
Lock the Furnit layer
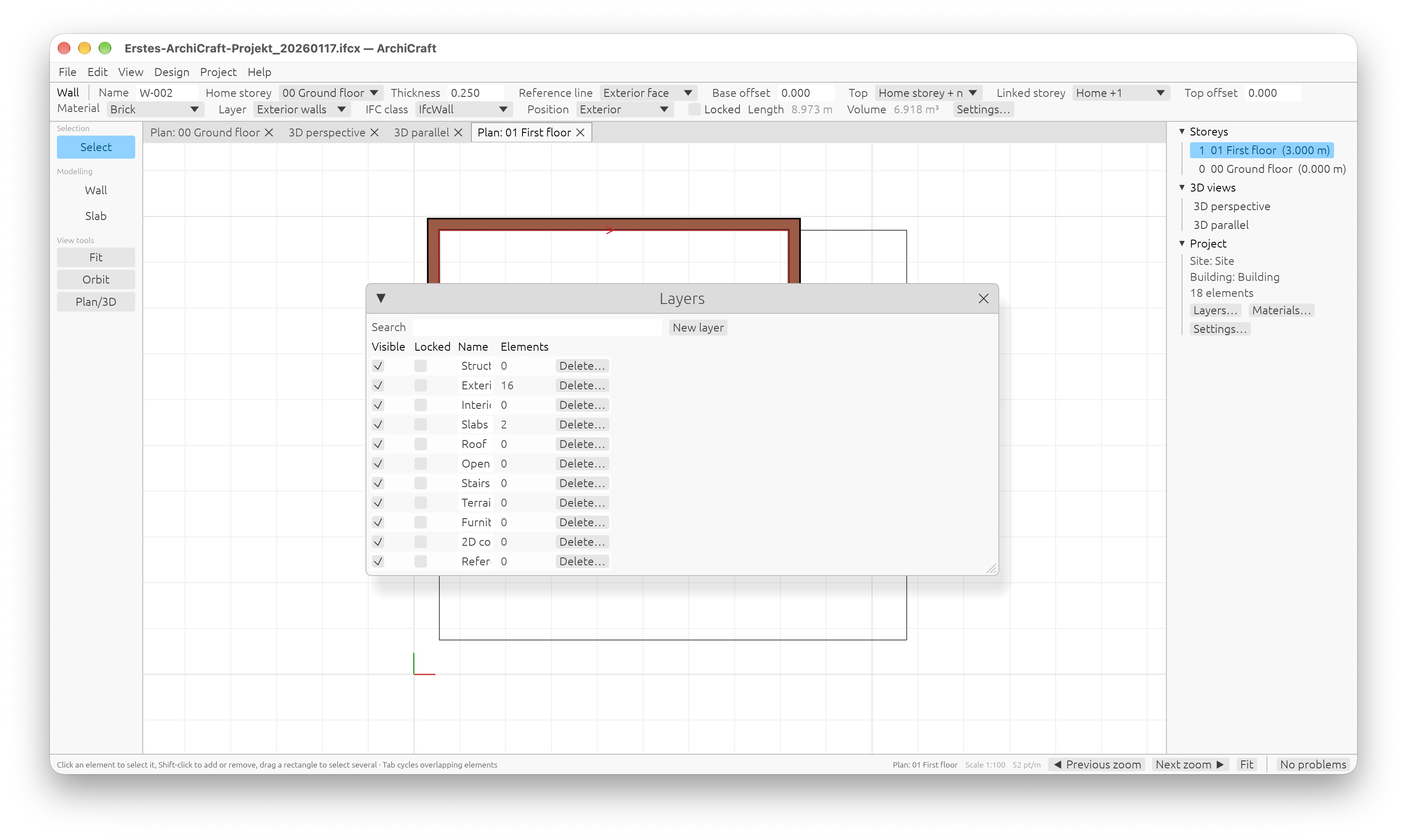[x=420, y=522]
